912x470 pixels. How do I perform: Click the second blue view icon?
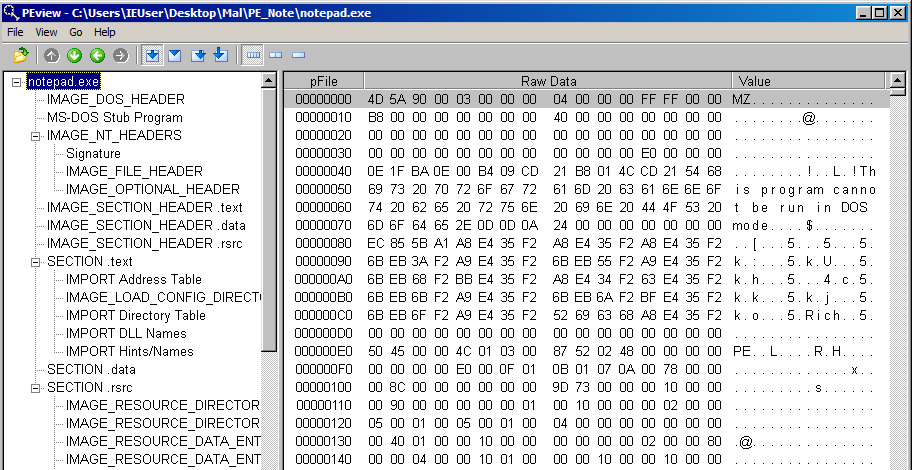175,55
